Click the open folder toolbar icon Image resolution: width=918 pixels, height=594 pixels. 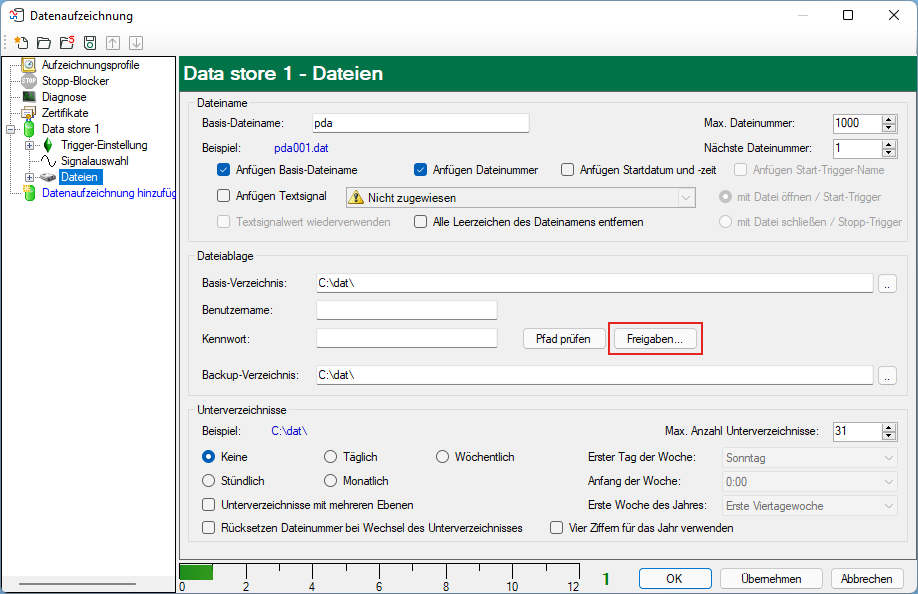tap(43, 43)
